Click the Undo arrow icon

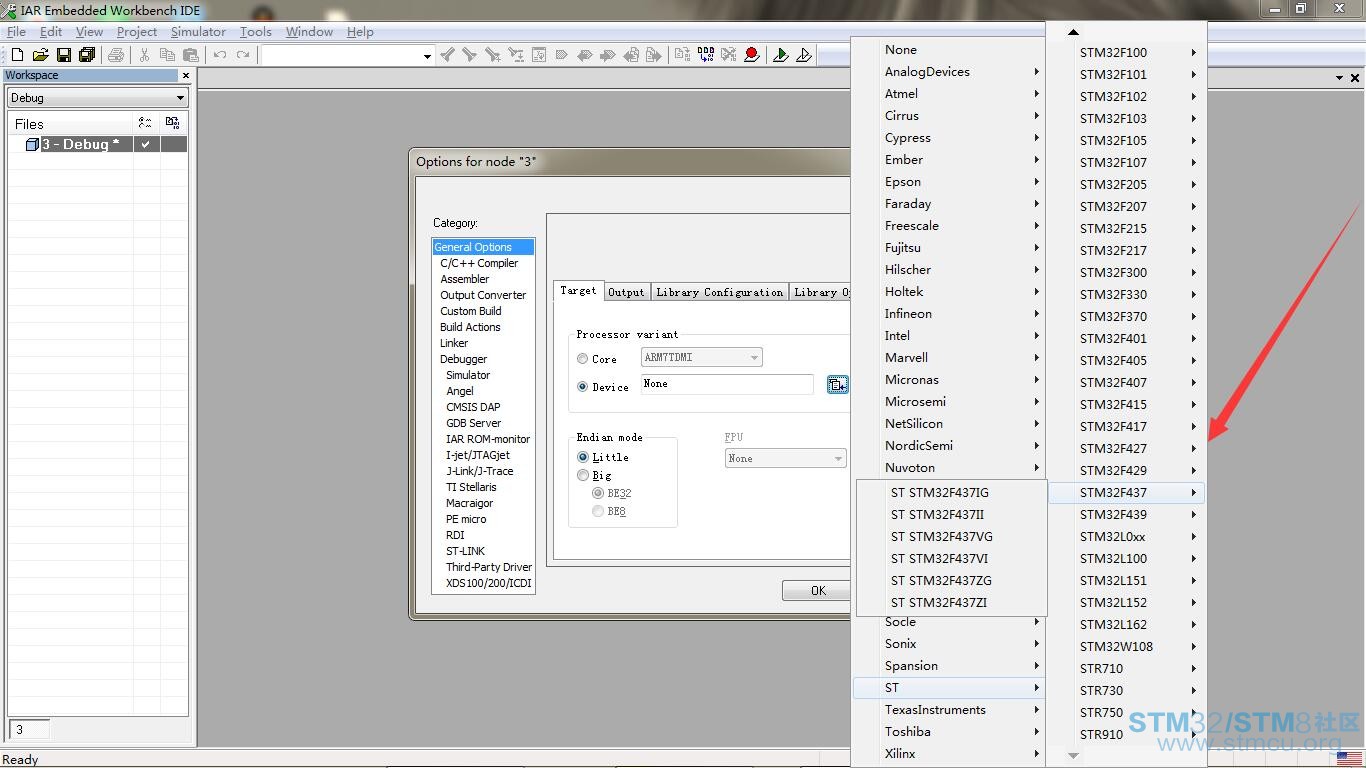(x=220, y=55)
